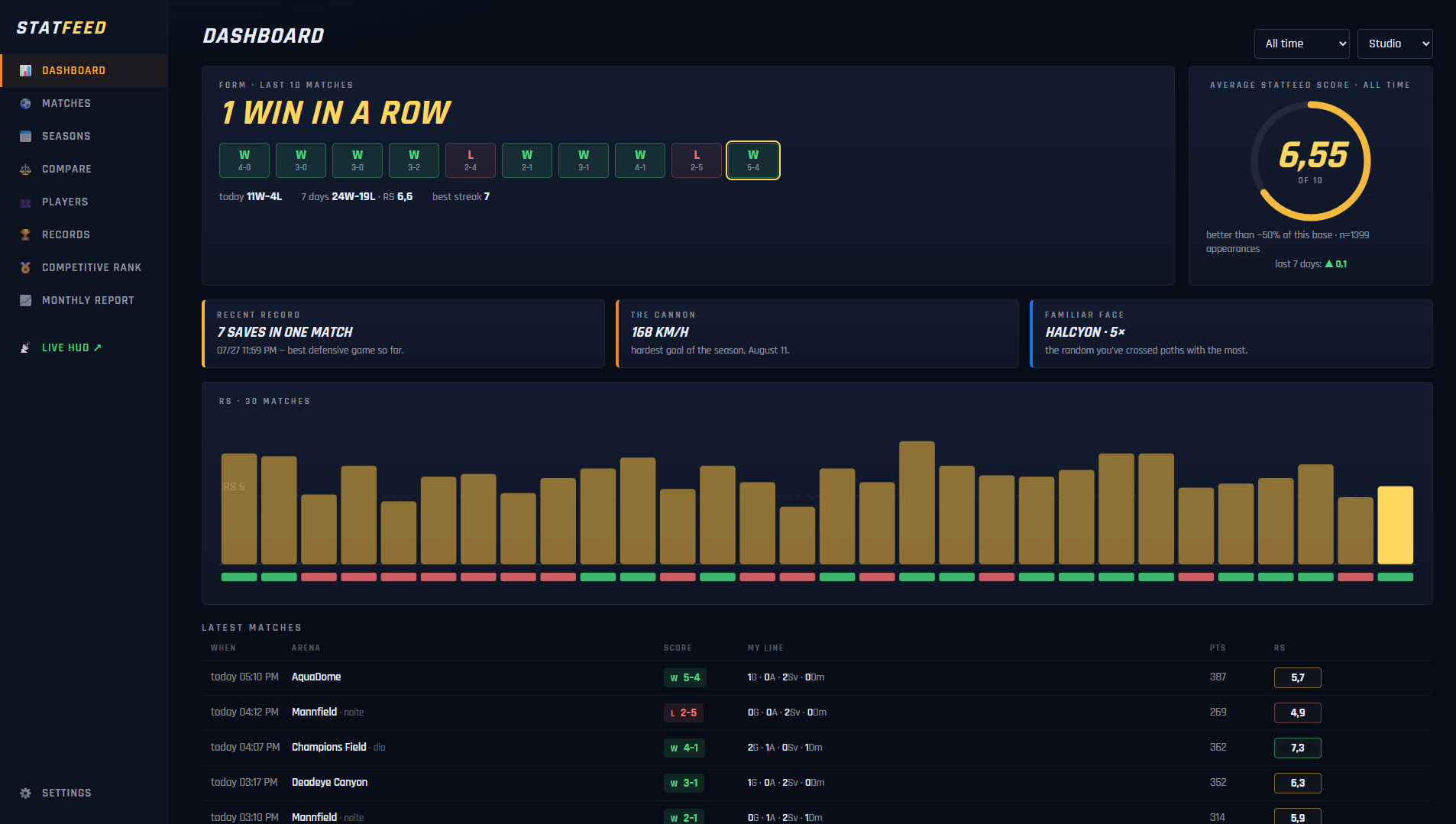Open the Familiar Face Halcyon card
The image size is (1456, 824).
click(x=1231, y=334)
